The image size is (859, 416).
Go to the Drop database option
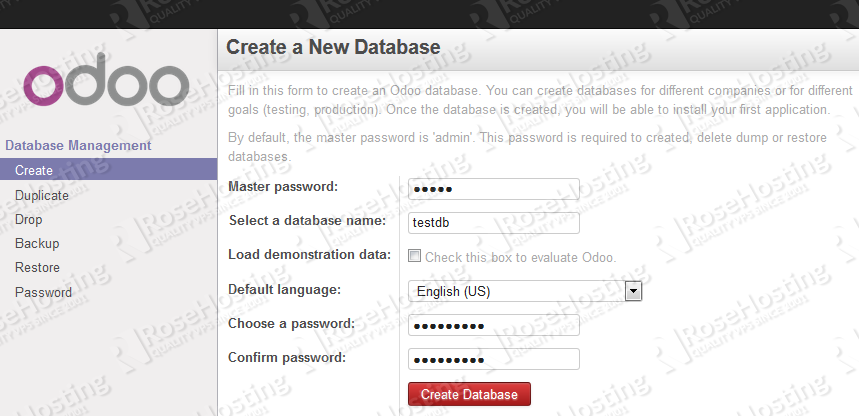pyautogui.click(x=28, y=220)
